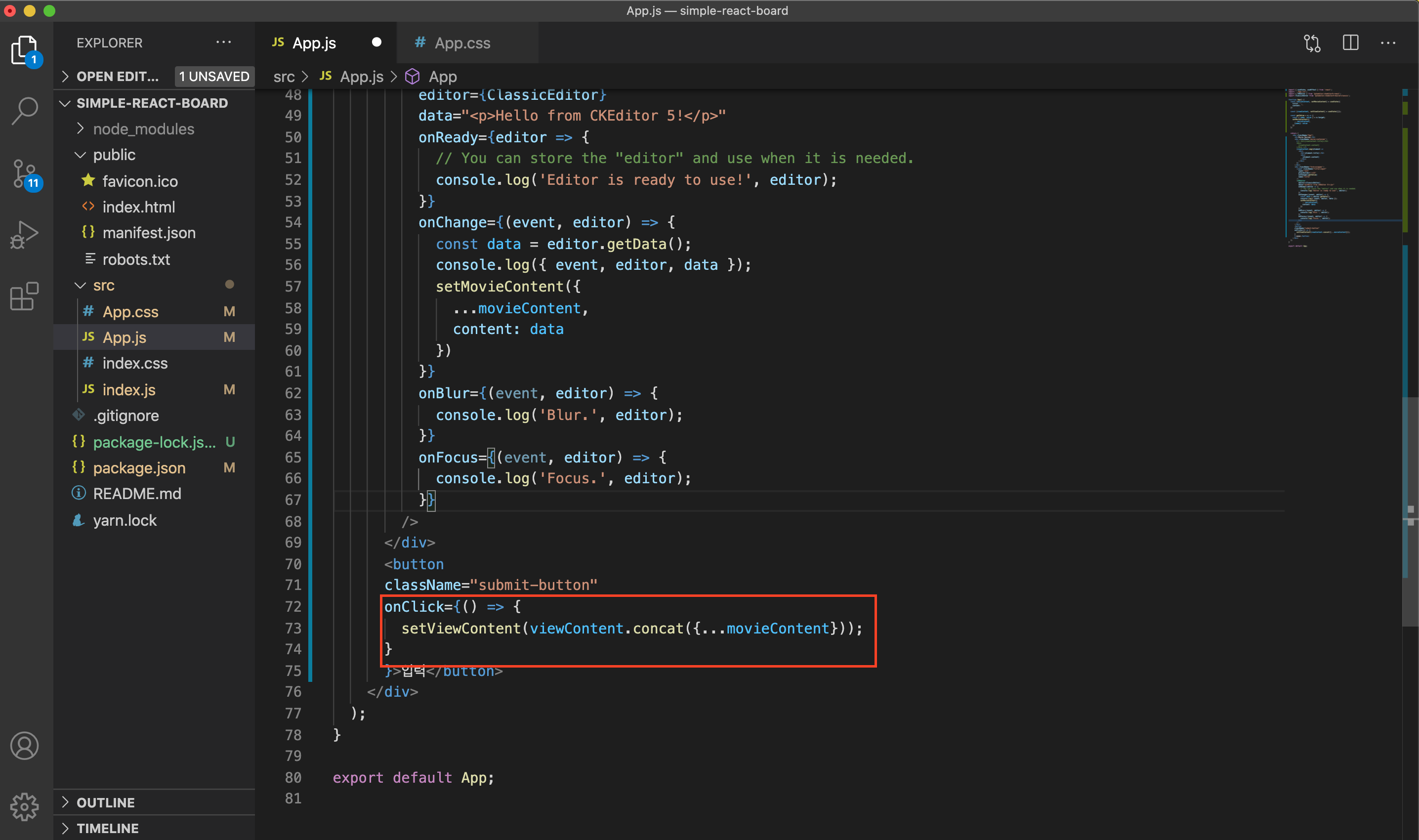Click the unsaved dot on App.js tab
This screenshot has width=1419, height=840.
376,42
